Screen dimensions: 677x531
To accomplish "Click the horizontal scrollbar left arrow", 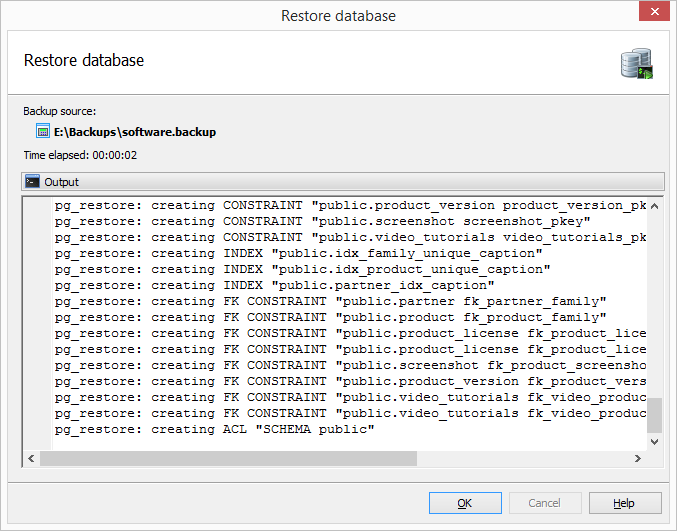I will coord(33,458).
